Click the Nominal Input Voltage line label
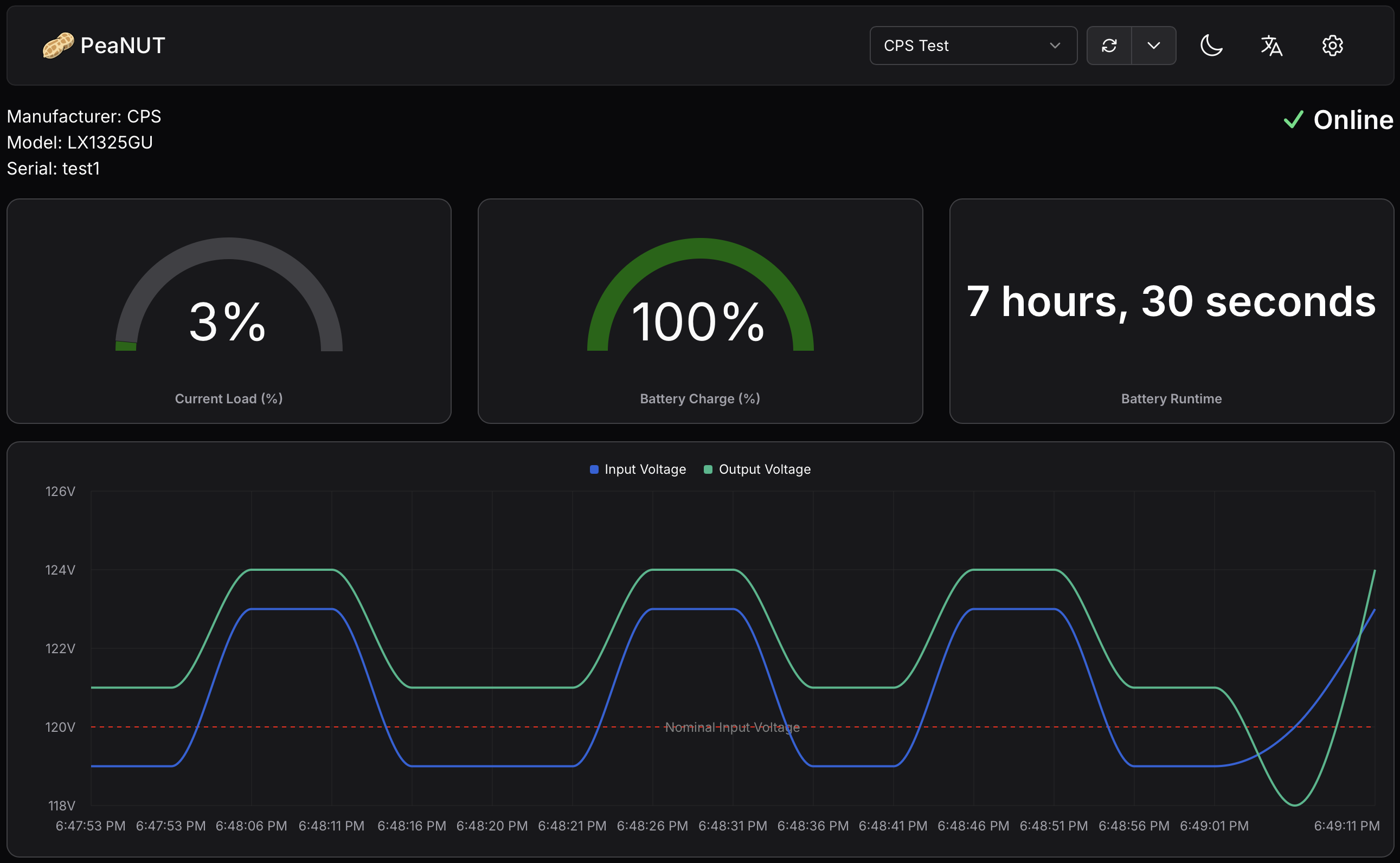 click(x=732, y=727)
